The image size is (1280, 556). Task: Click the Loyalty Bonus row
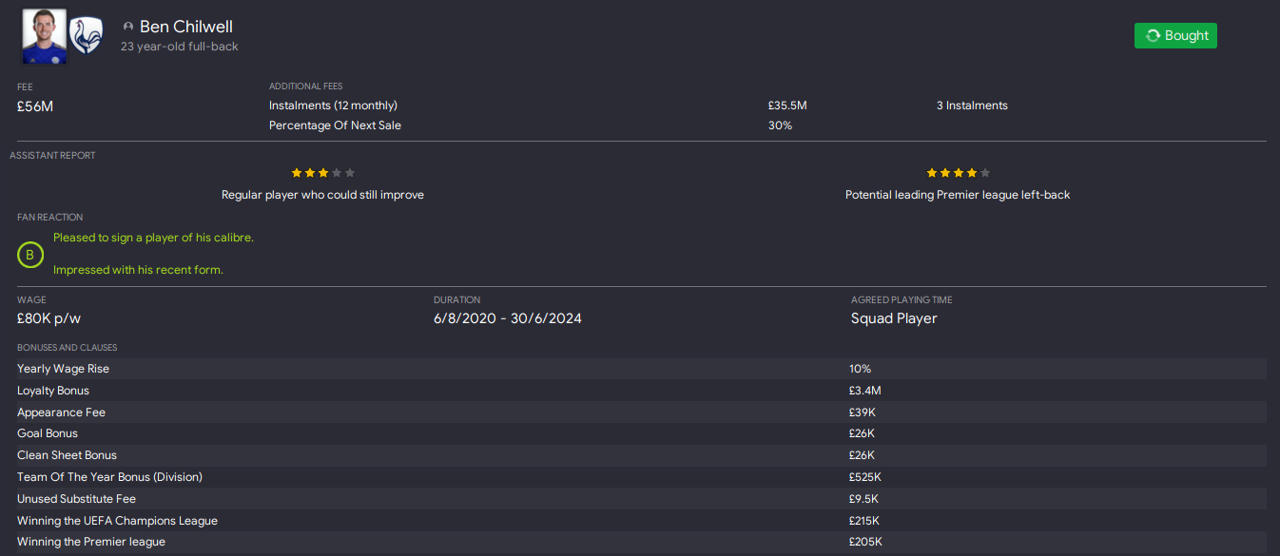coord(53,391)
